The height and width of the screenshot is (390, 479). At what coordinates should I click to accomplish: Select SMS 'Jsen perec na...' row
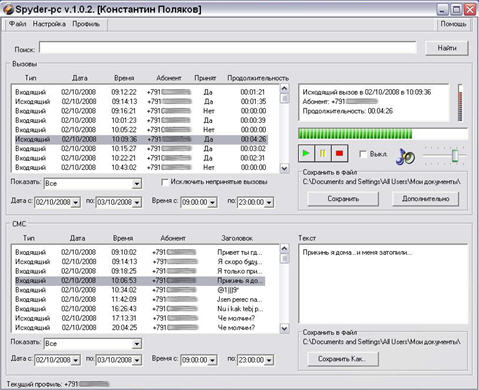[x=139, y=299]
